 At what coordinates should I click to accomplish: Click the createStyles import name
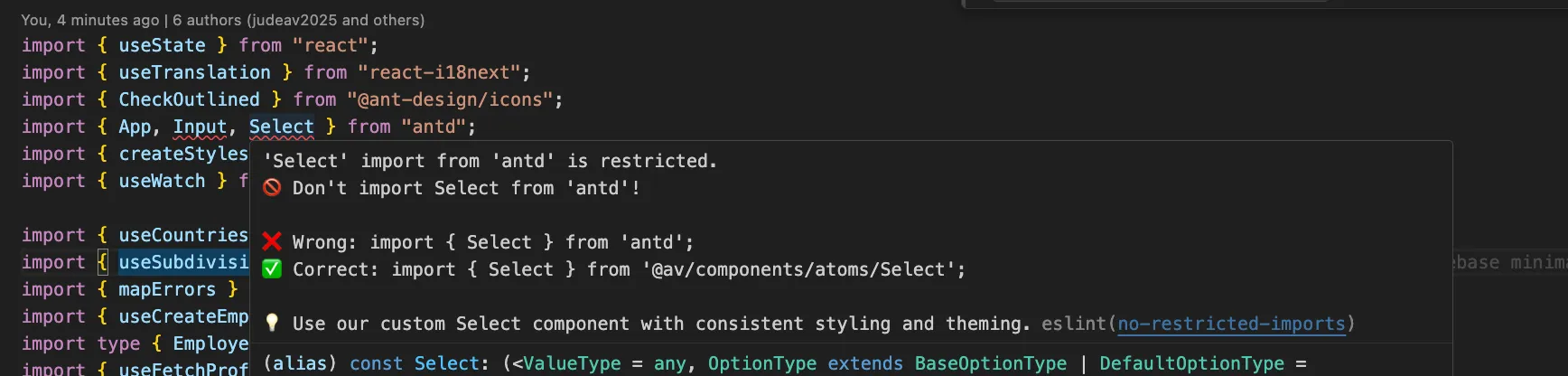click(183, 154)
